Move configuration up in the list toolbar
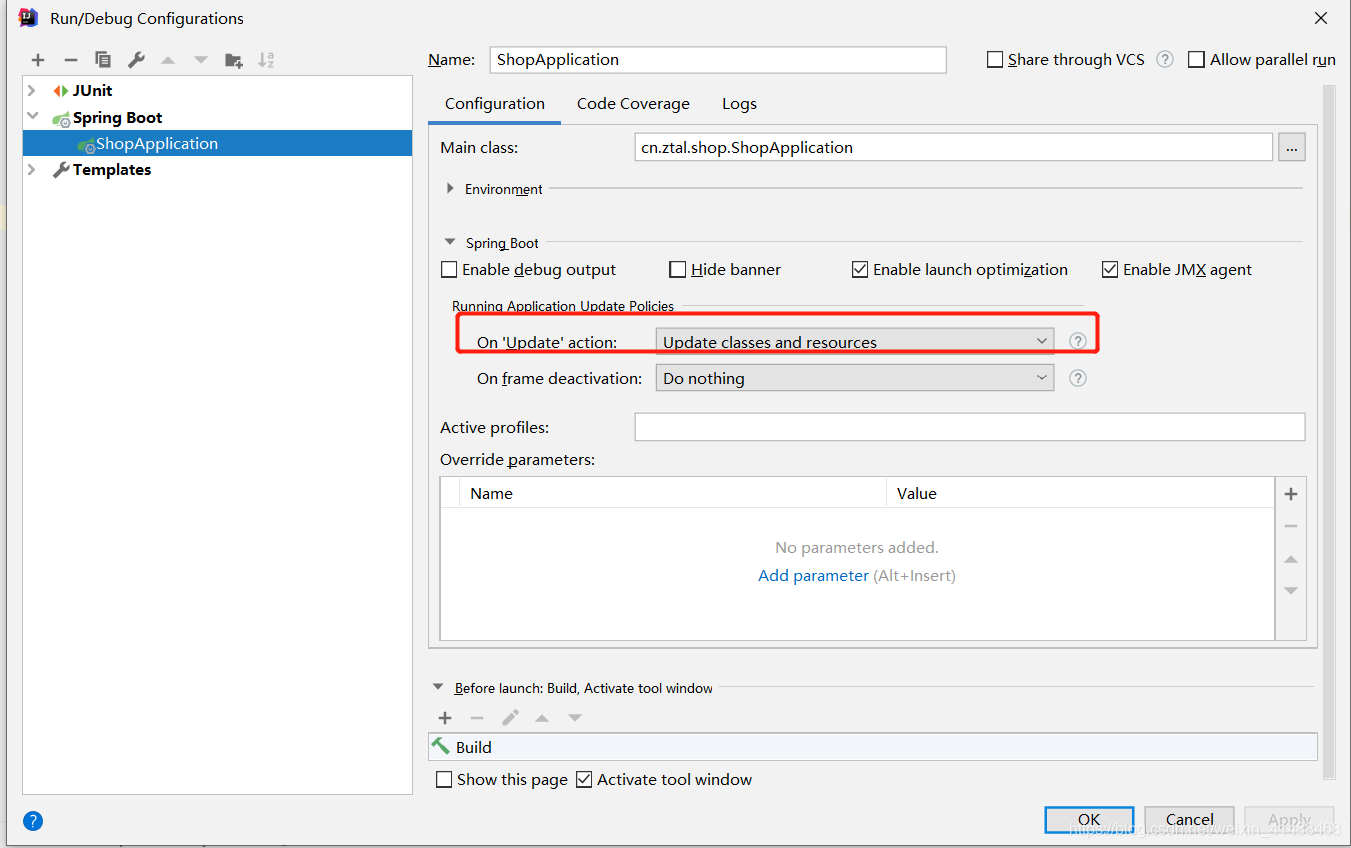 168,60
